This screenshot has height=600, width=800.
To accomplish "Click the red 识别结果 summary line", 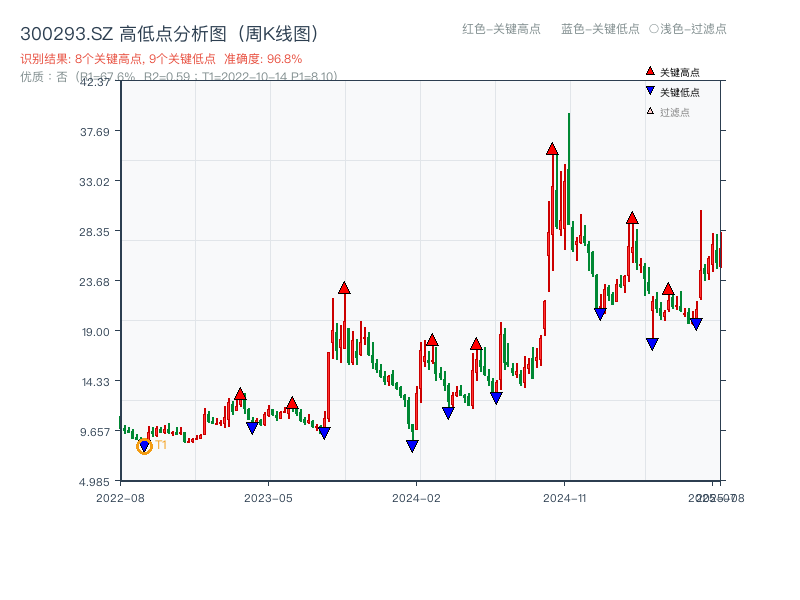I will pos(161,59).
